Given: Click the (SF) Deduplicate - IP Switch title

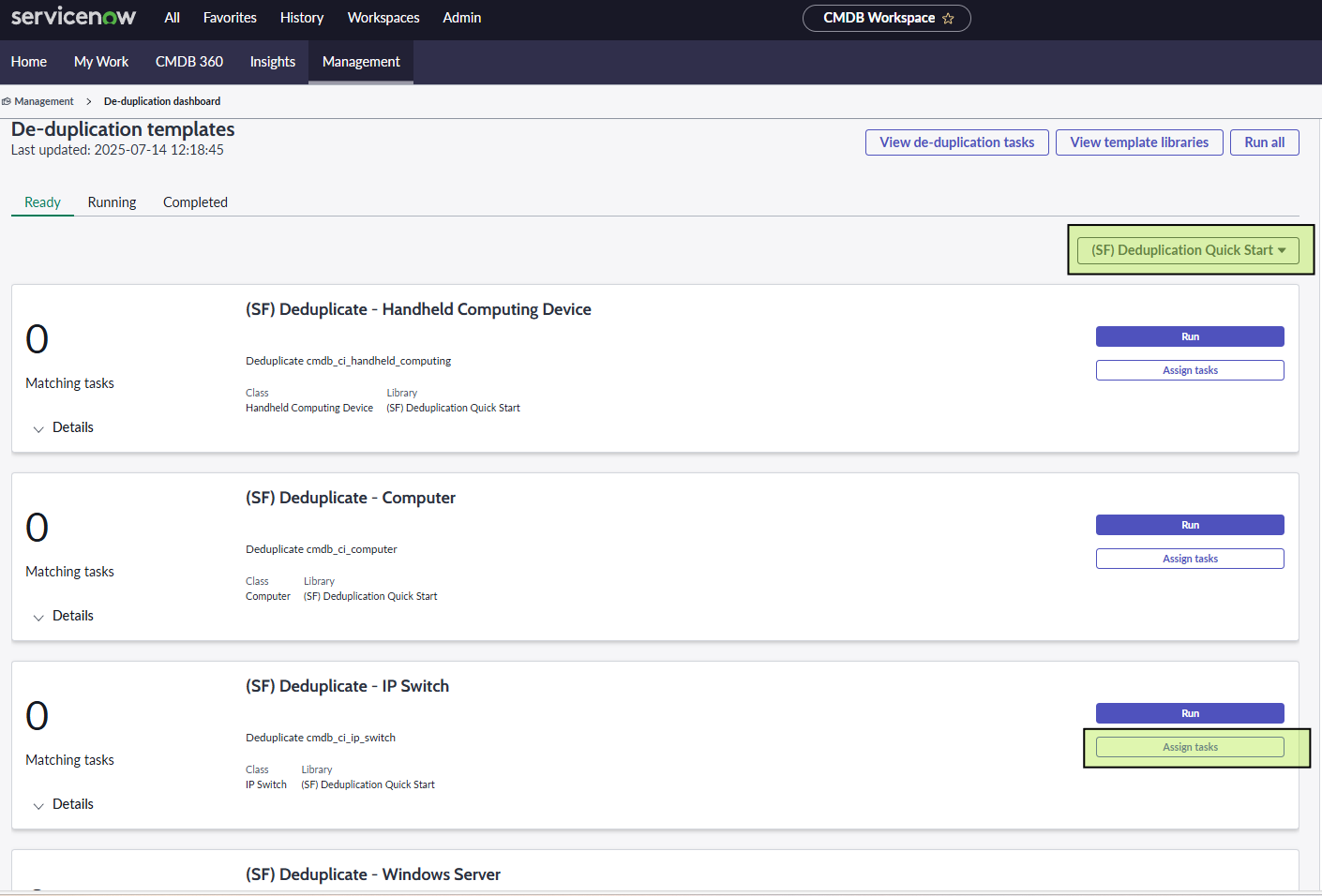Looking at the screenshot, I should pos(347,686).
